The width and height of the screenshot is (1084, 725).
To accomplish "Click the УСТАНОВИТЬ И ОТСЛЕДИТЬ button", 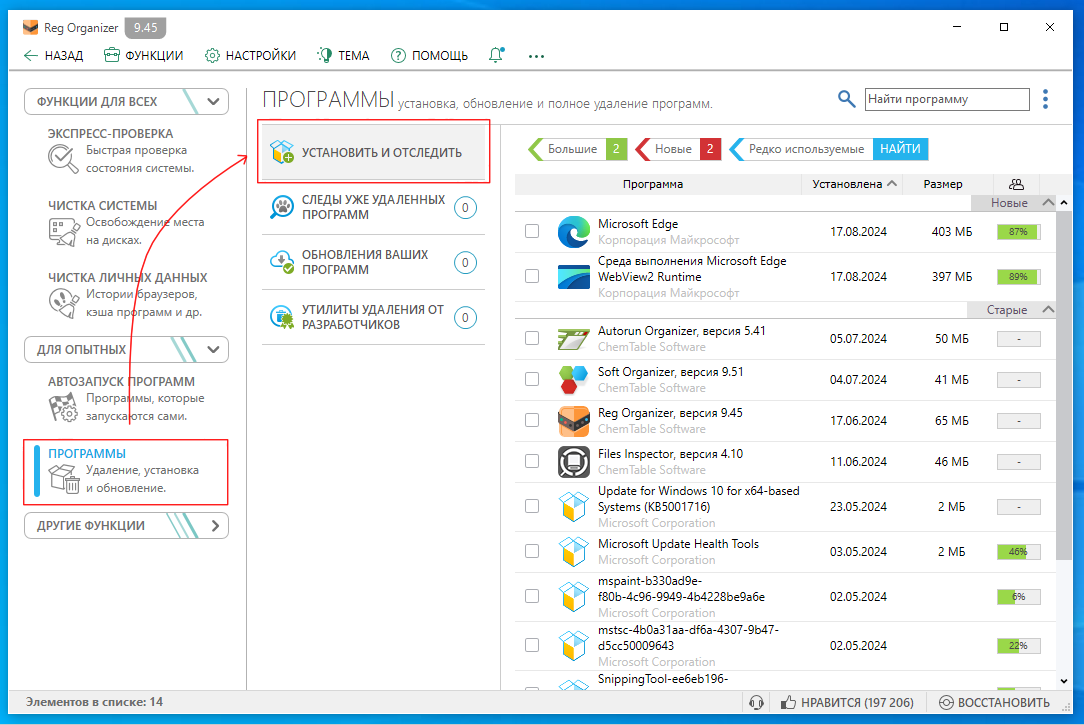I will coord(373,153).
